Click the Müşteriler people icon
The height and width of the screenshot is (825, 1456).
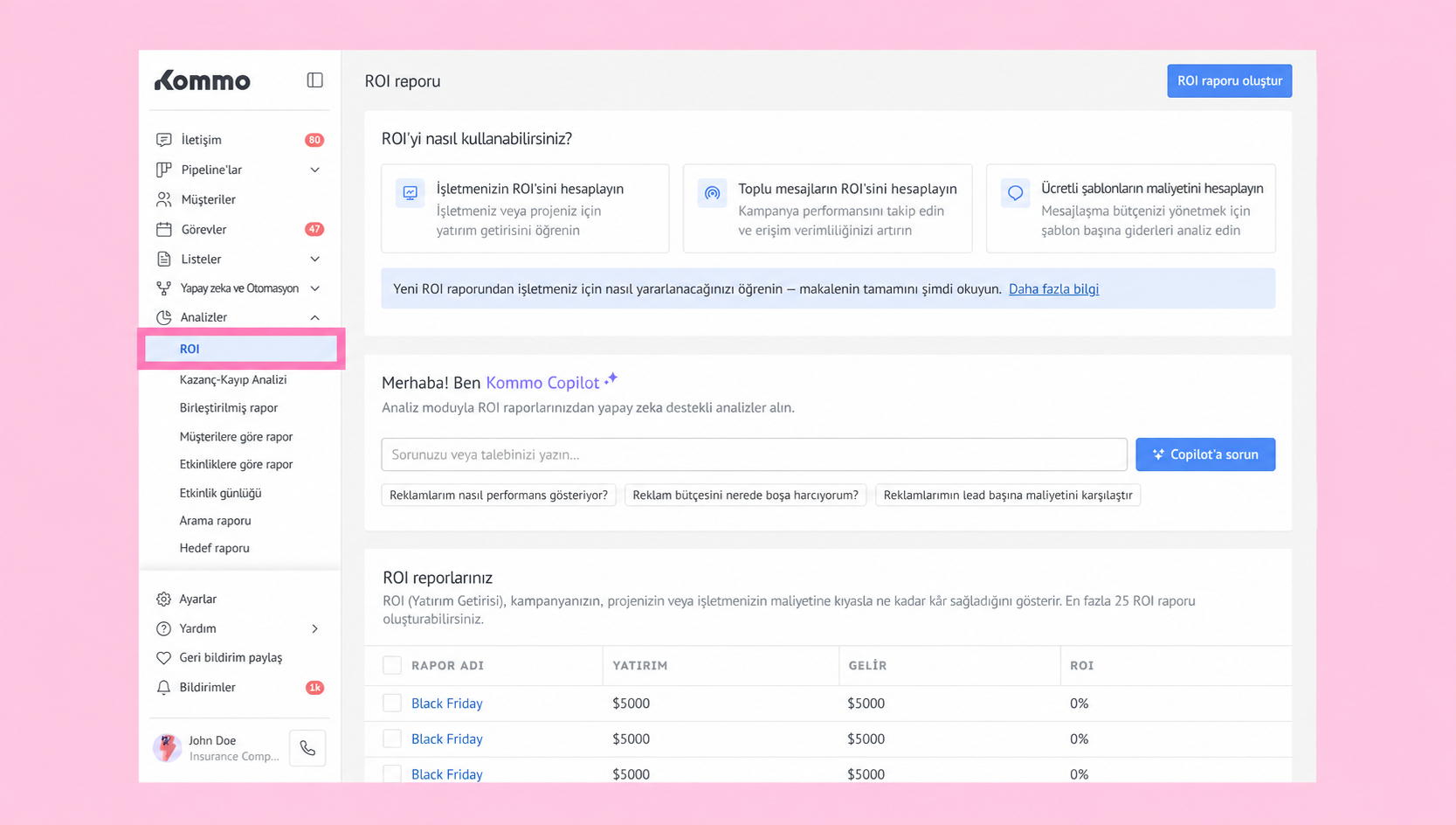pos(163,199)
